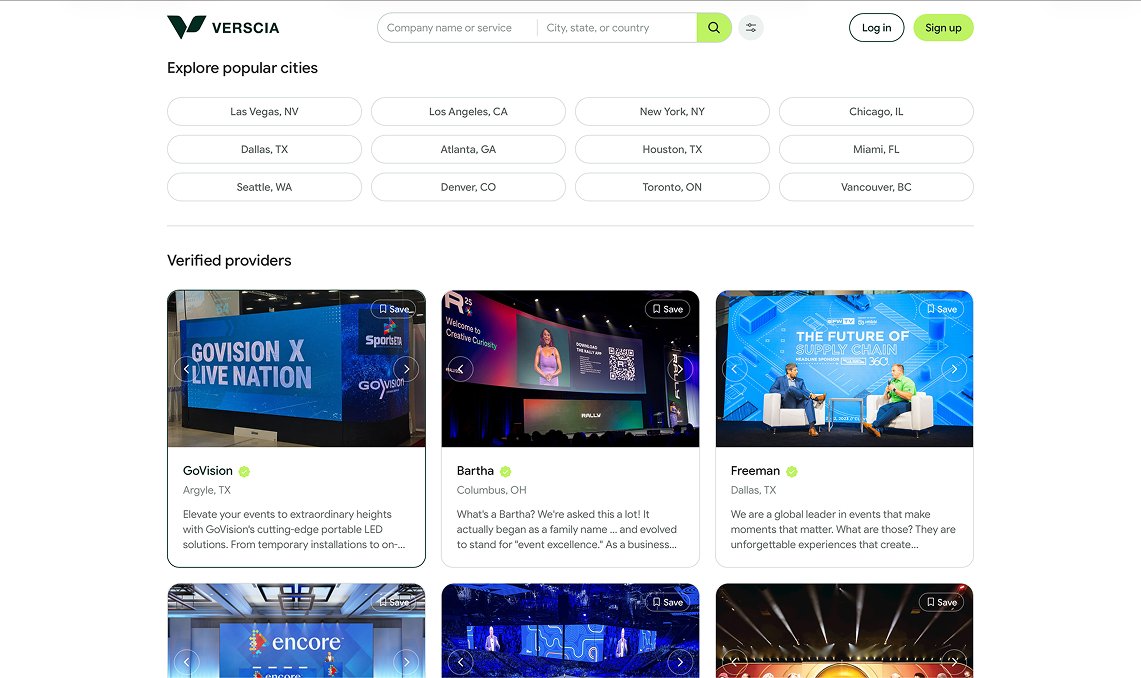This screenshot has width=1141, height=678.
Task: Select Chicago, IL city
Action: 876,111
